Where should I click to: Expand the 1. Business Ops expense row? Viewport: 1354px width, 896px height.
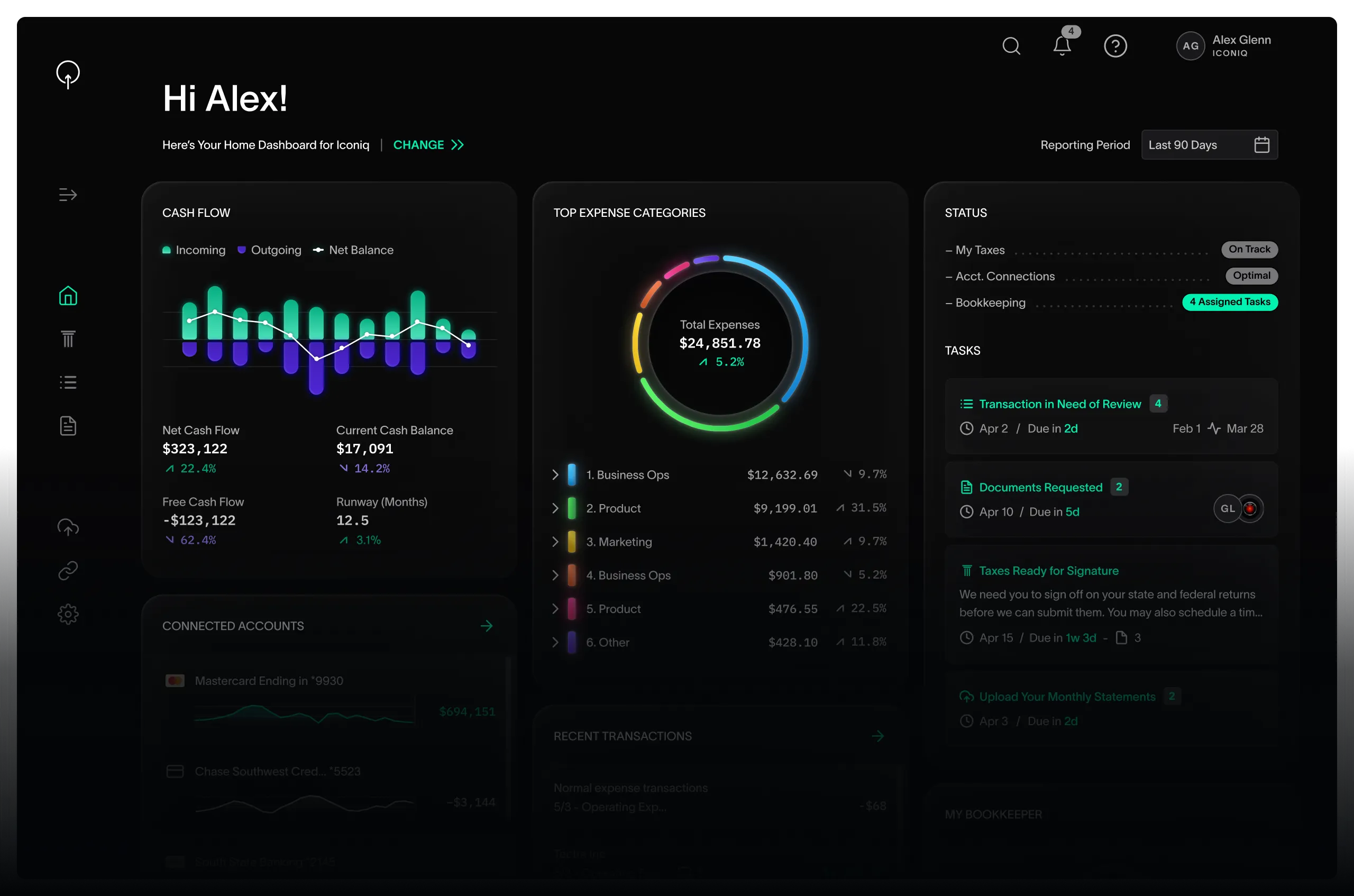pyautogui.click(x=555, y=475)
